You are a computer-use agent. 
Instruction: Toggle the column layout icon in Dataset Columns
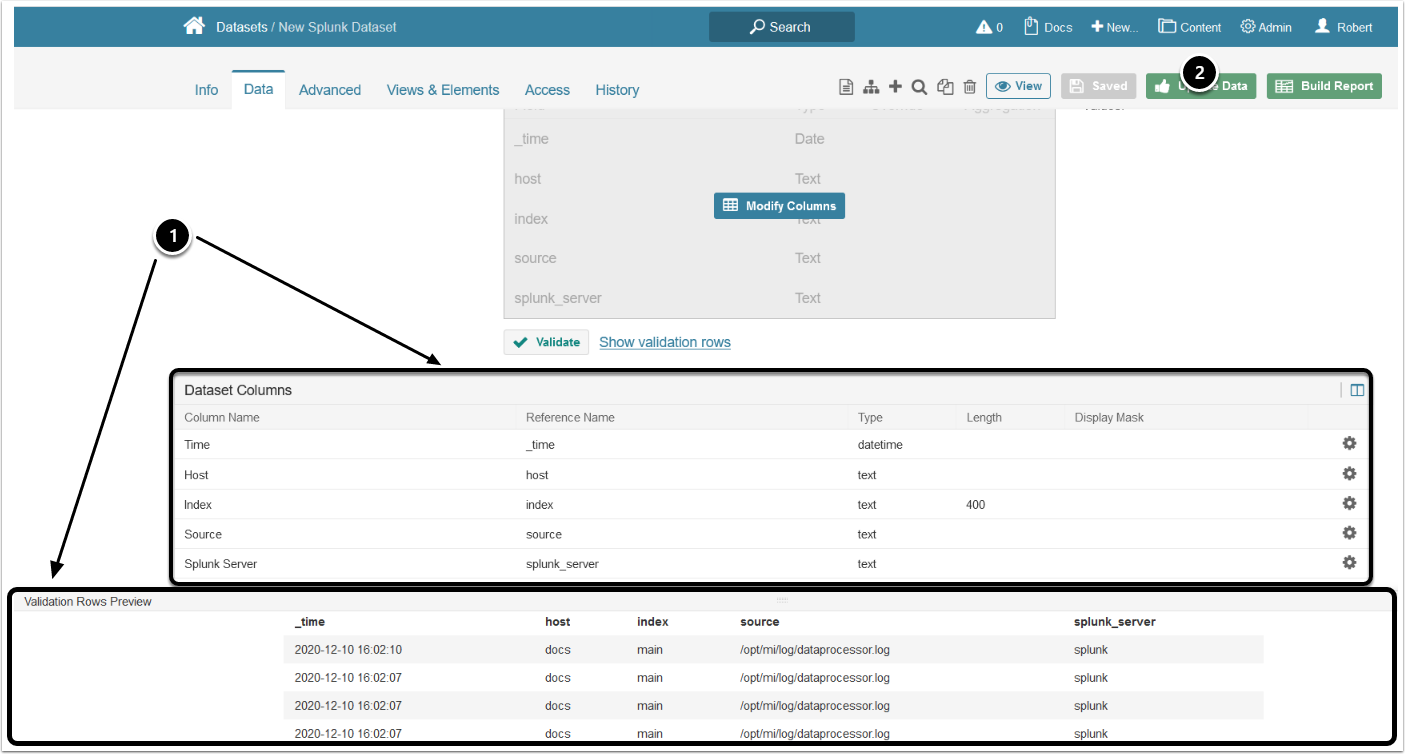1357,390
